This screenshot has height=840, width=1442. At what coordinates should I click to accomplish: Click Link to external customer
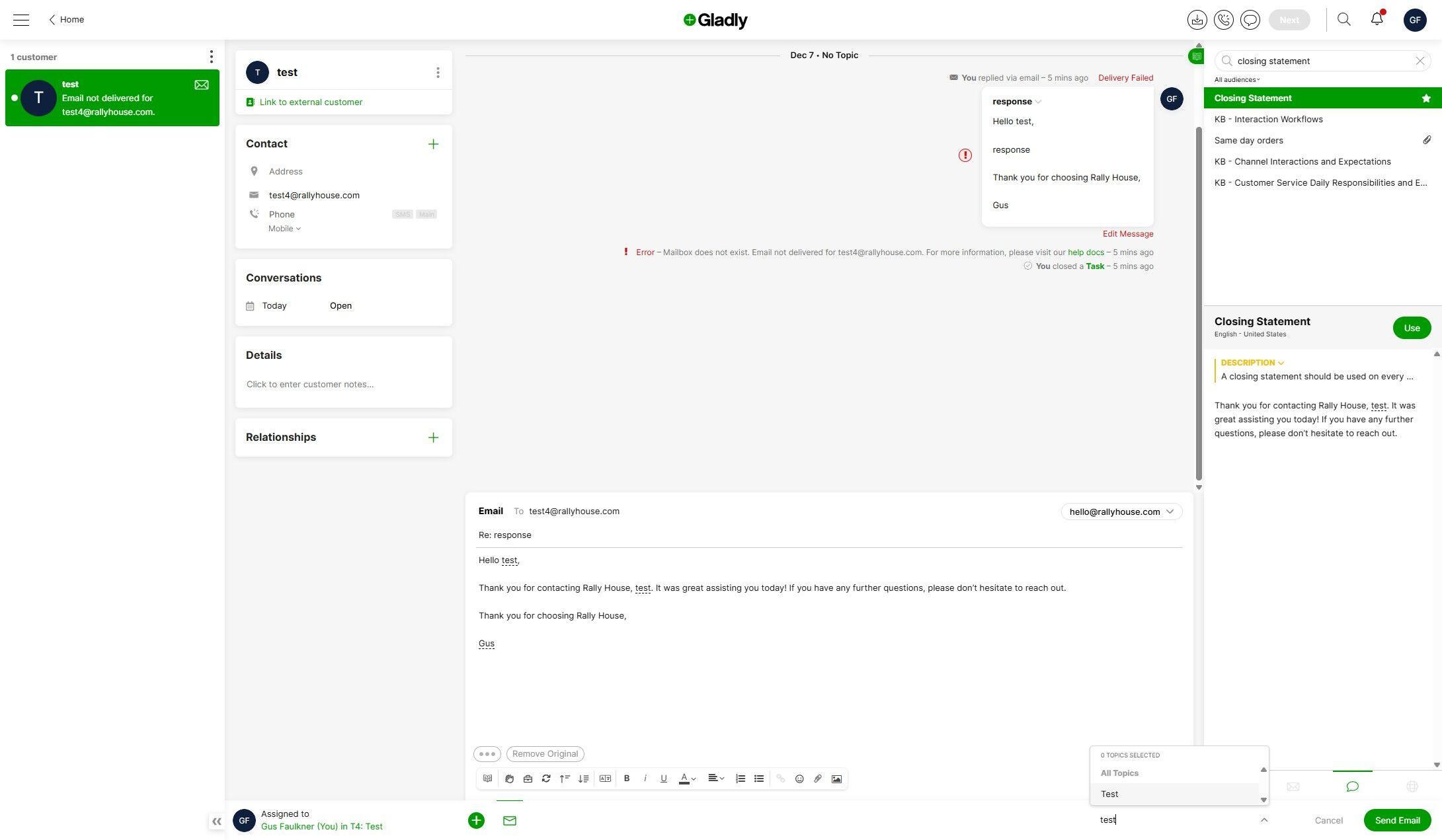[x=311, y=102]
